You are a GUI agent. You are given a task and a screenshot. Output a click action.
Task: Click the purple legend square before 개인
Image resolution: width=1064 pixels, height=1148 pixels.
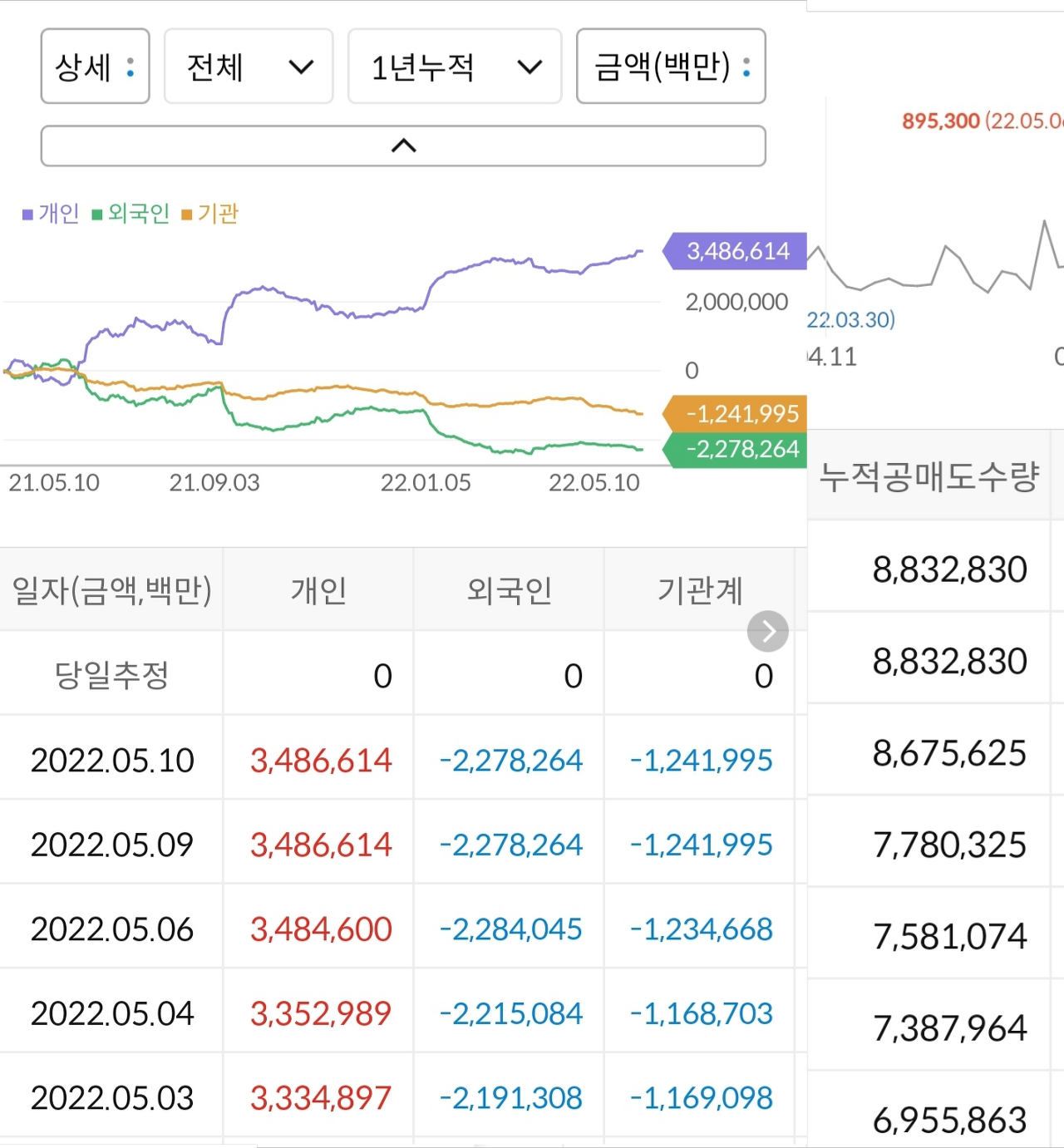(26, 213)
